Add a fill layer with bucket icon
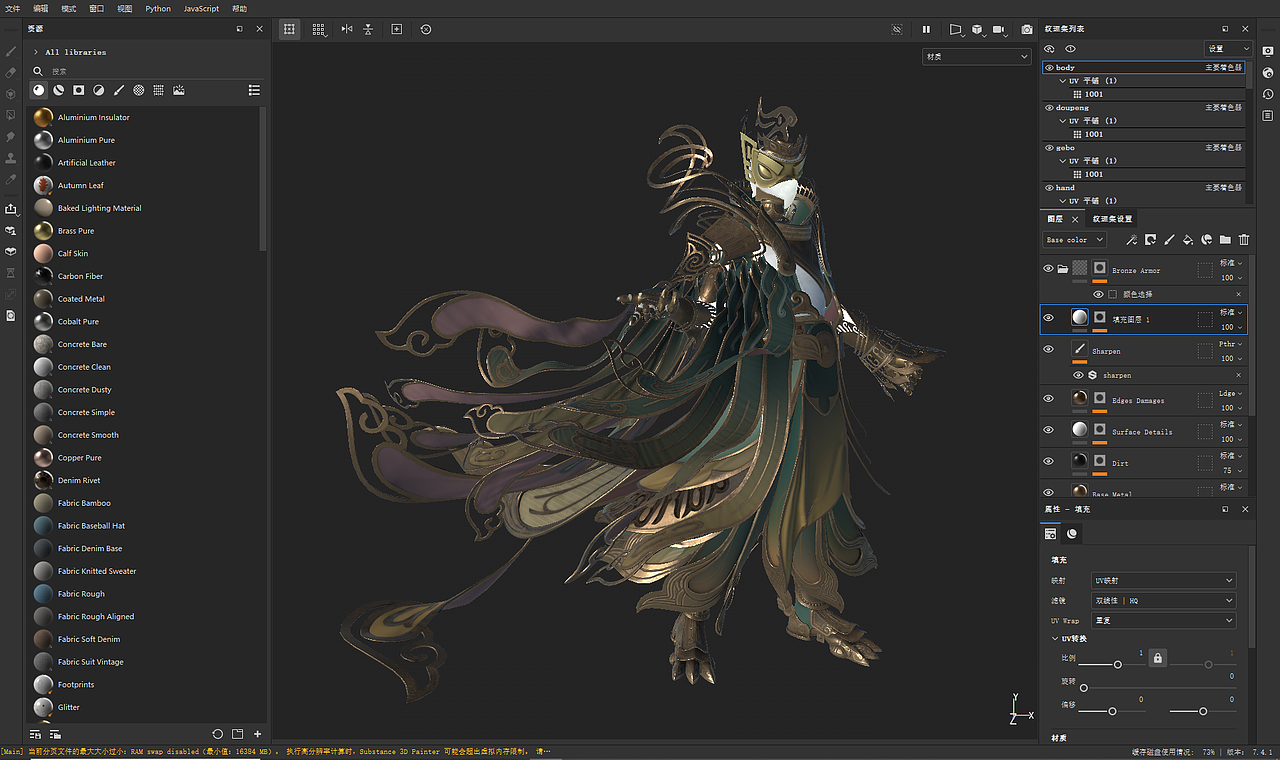Image resolution: width=1280 pixels, height=760 pixels. pos(1188,240)
